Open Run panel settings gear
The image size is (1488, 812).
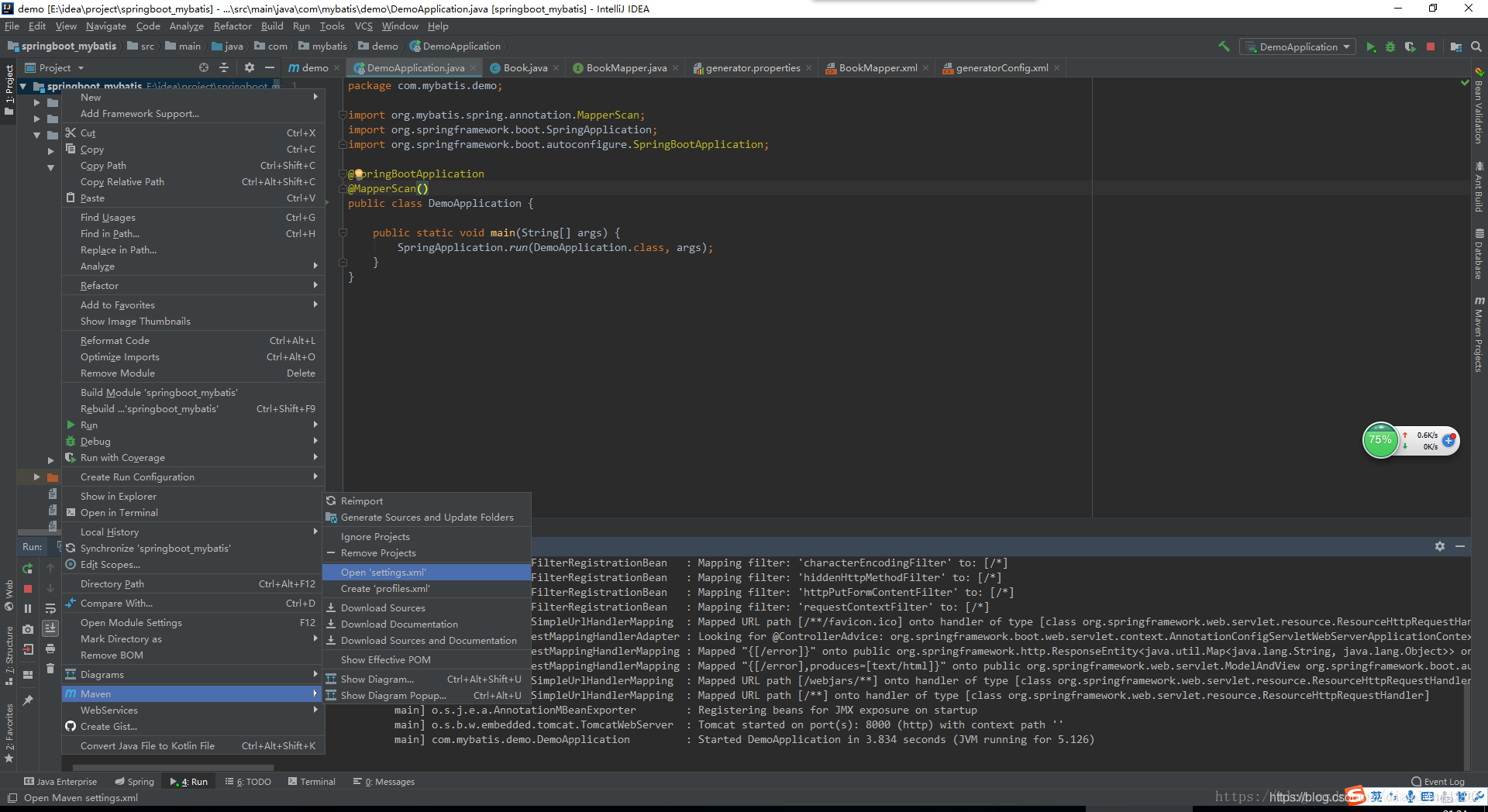coord(1440,546)
